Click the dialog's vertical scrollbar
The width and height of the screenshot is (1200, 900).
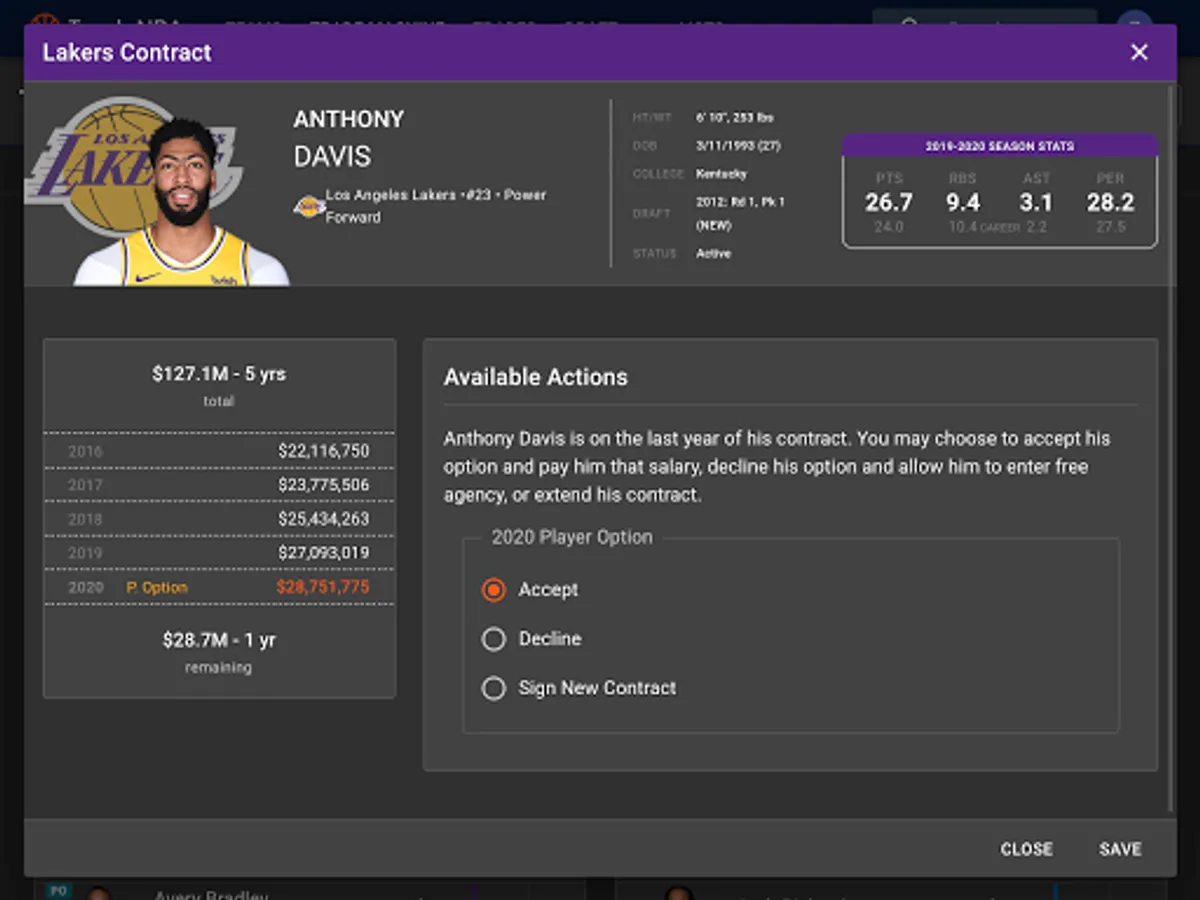pyautogui.click(x=1172, y=450)
